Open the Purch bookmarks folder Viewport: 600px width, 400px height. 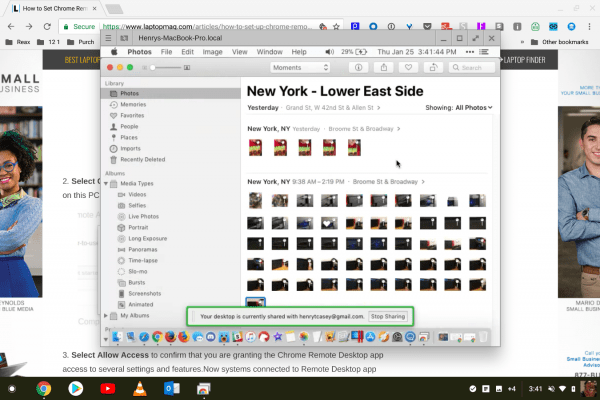tap(80, 42)
